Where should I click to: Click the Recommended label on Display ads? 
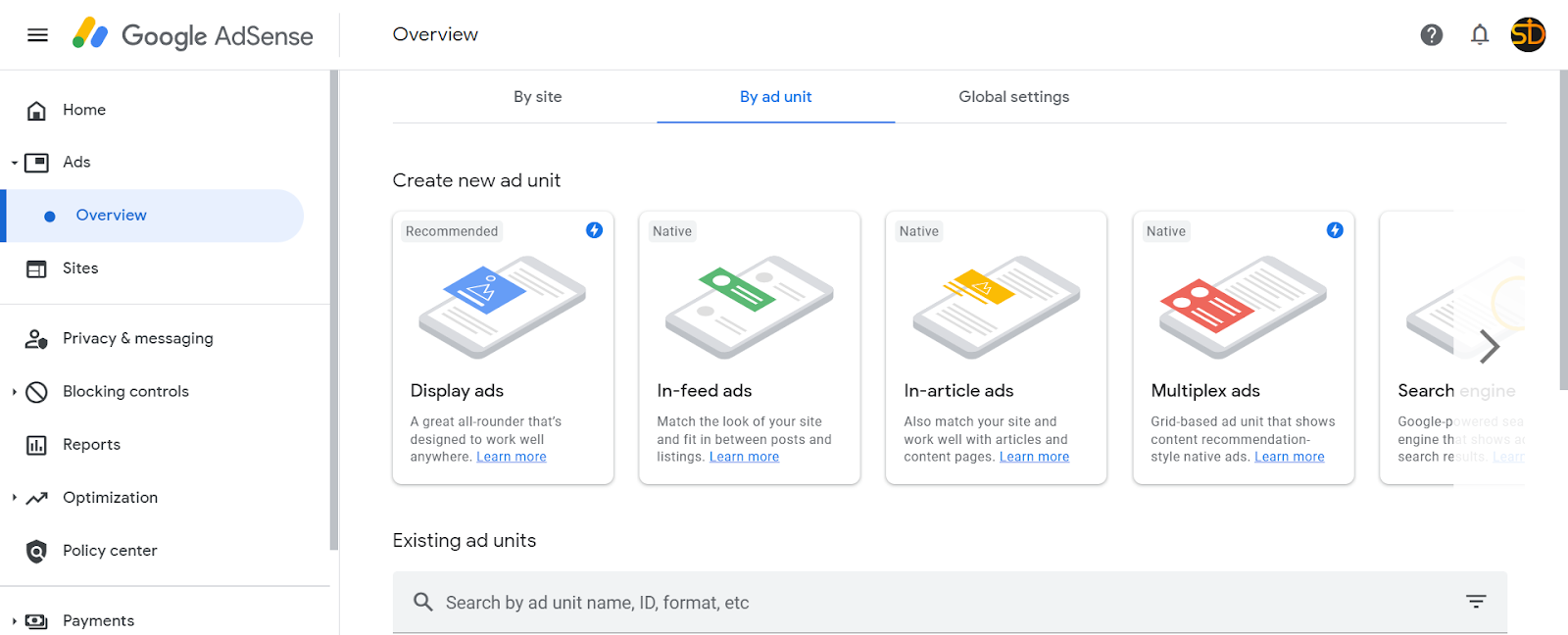[452, 231]
